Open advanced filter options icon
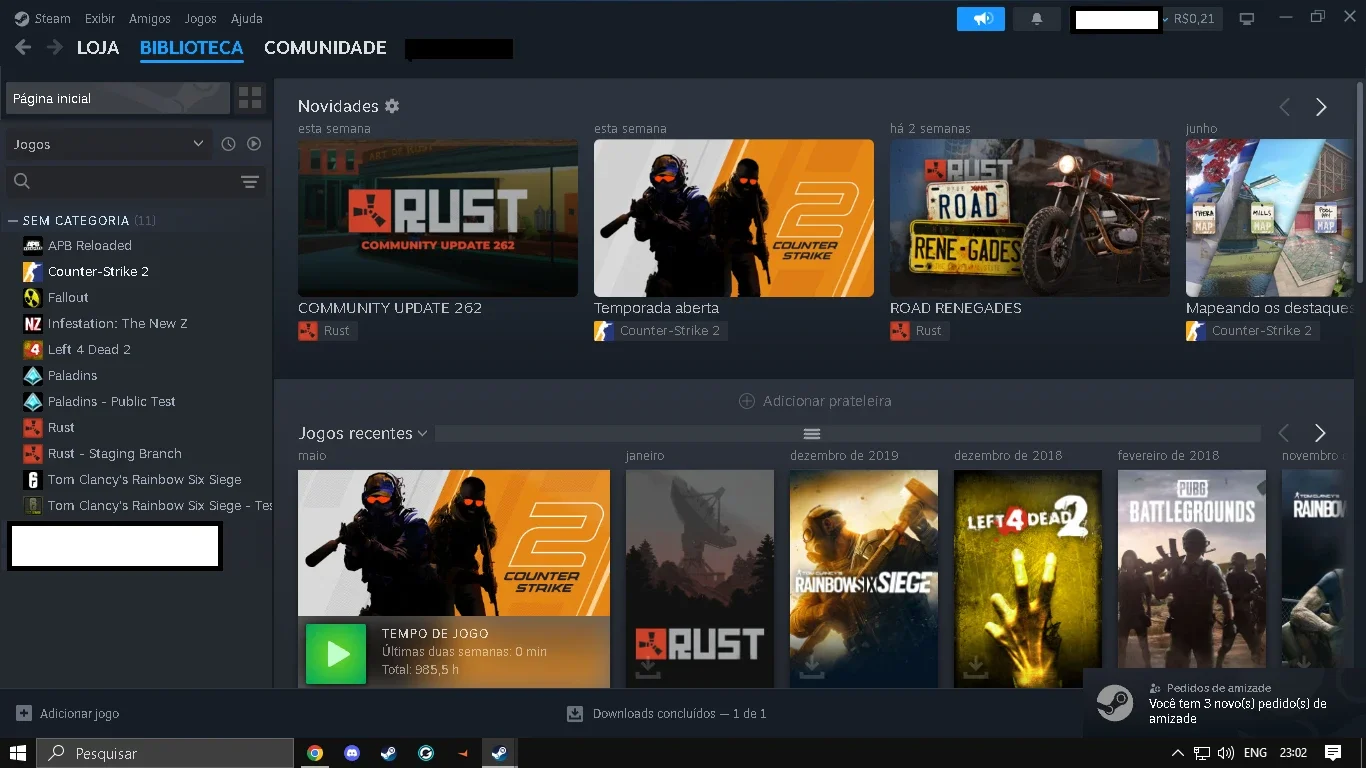Image resolution: width=1366 pixels, height=768 pixels. [250, 181]
